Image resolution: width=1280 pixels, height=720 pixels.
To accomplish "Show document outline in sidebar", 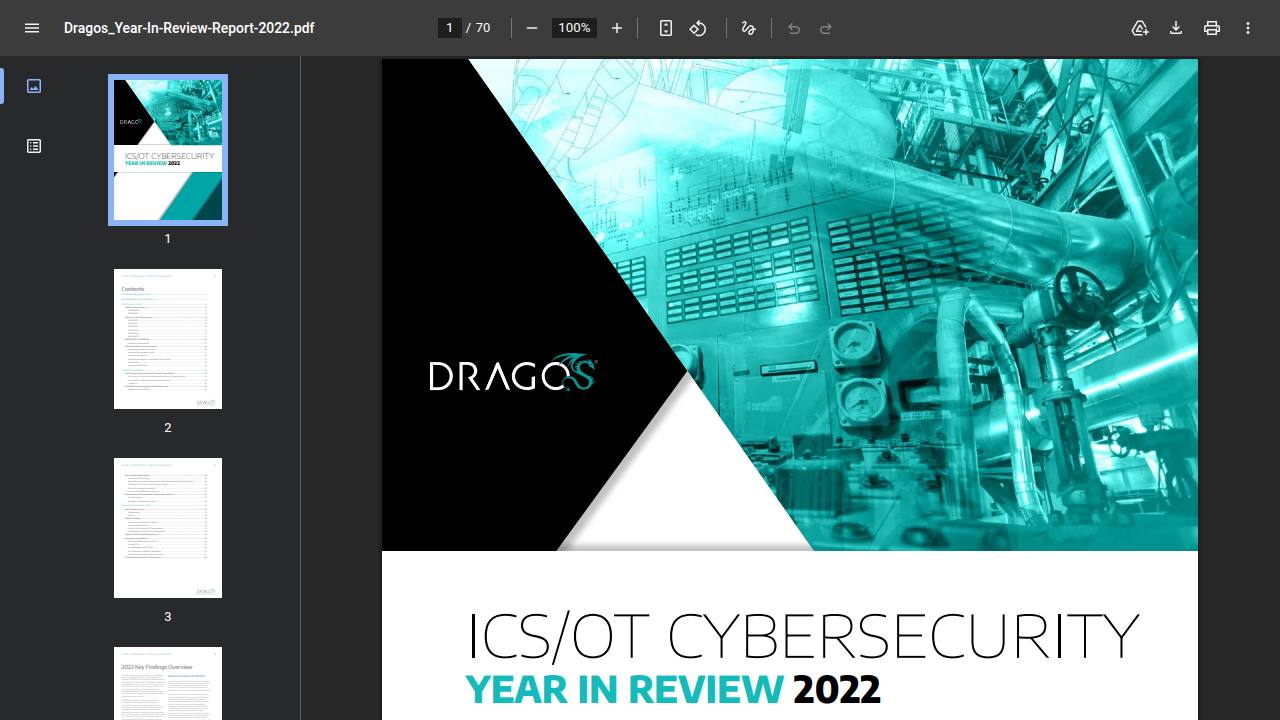I will point(34,146).
